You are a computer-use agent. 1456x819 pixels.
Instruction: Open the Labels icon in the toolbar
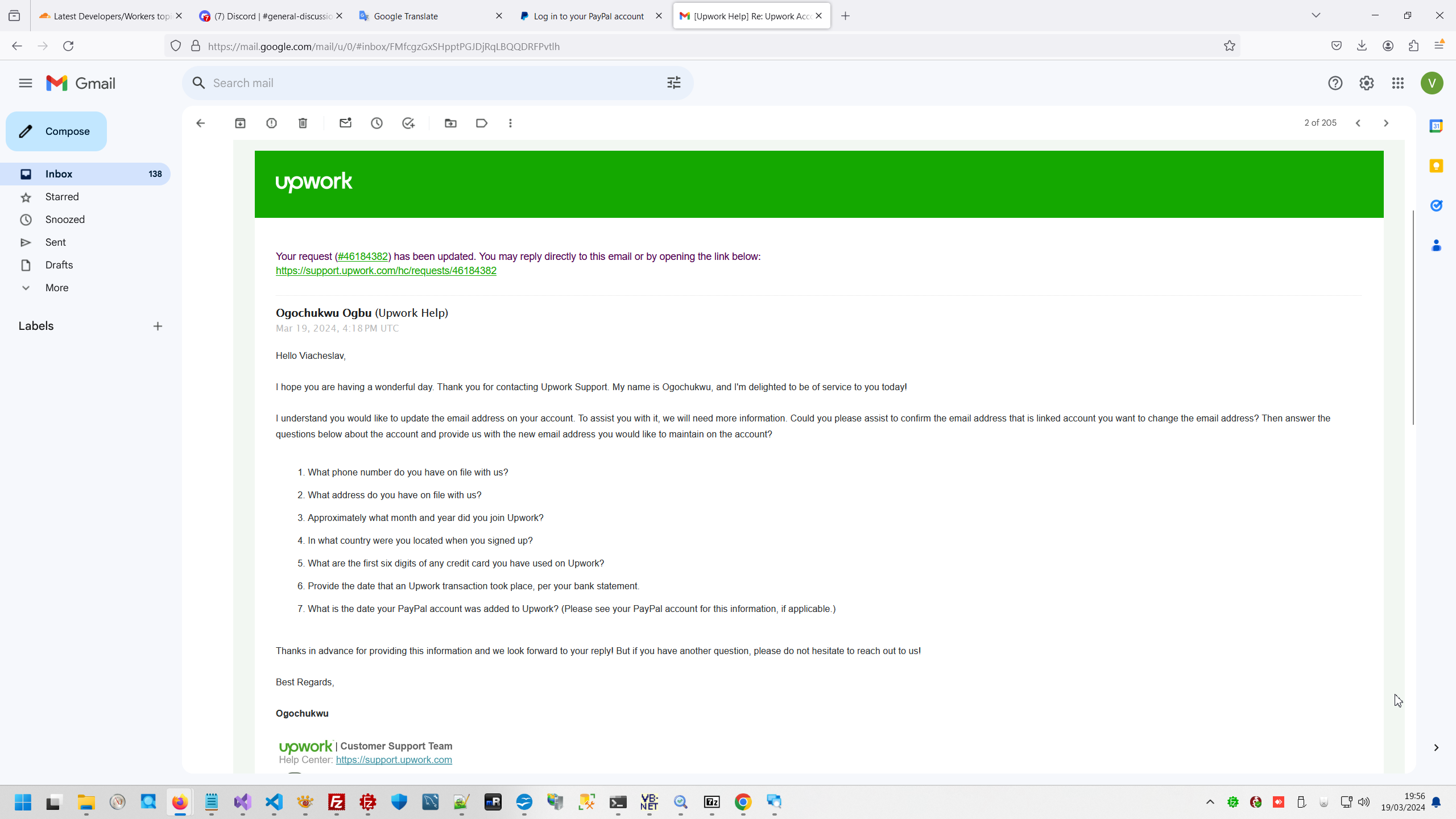(x=482, y=123)
